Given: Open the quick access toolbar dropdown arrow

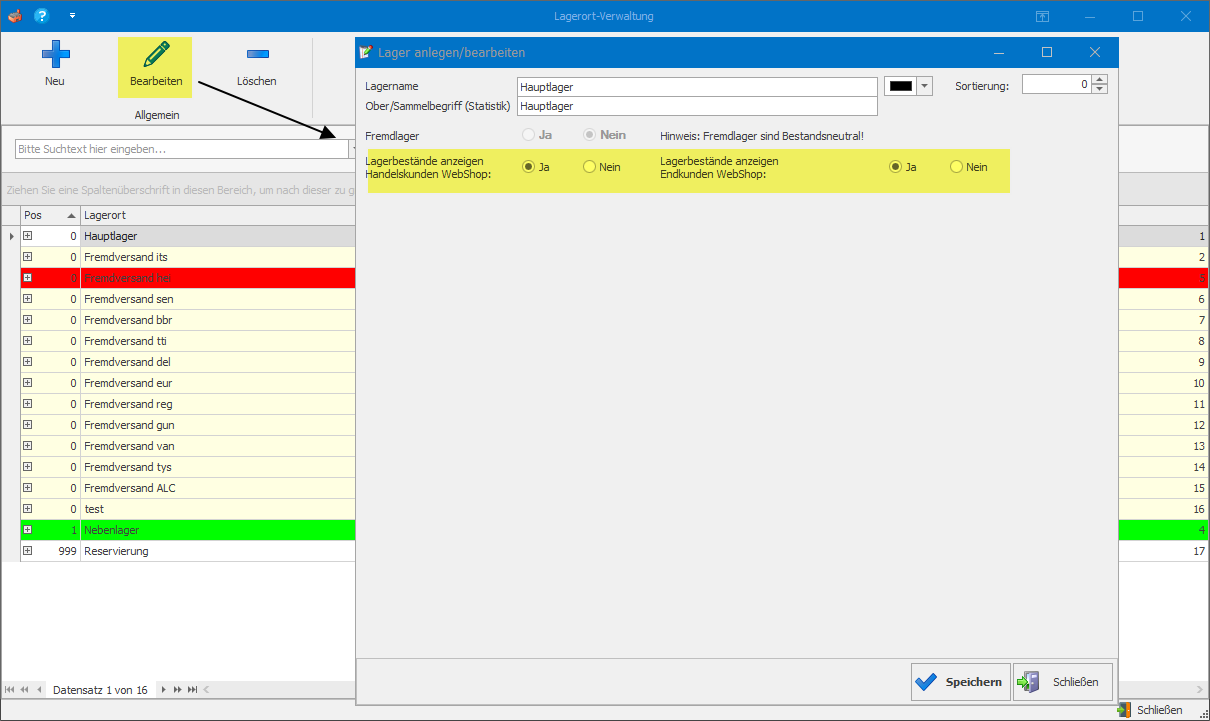Looking at the screenshot, I should 72,16.
